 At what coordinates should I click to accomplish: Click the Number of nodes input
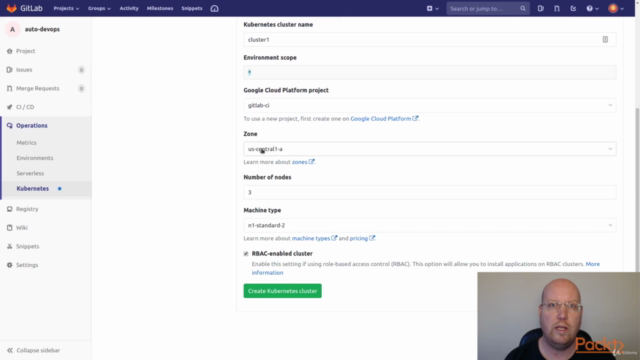pyautogui.click(x=430, y=192)
